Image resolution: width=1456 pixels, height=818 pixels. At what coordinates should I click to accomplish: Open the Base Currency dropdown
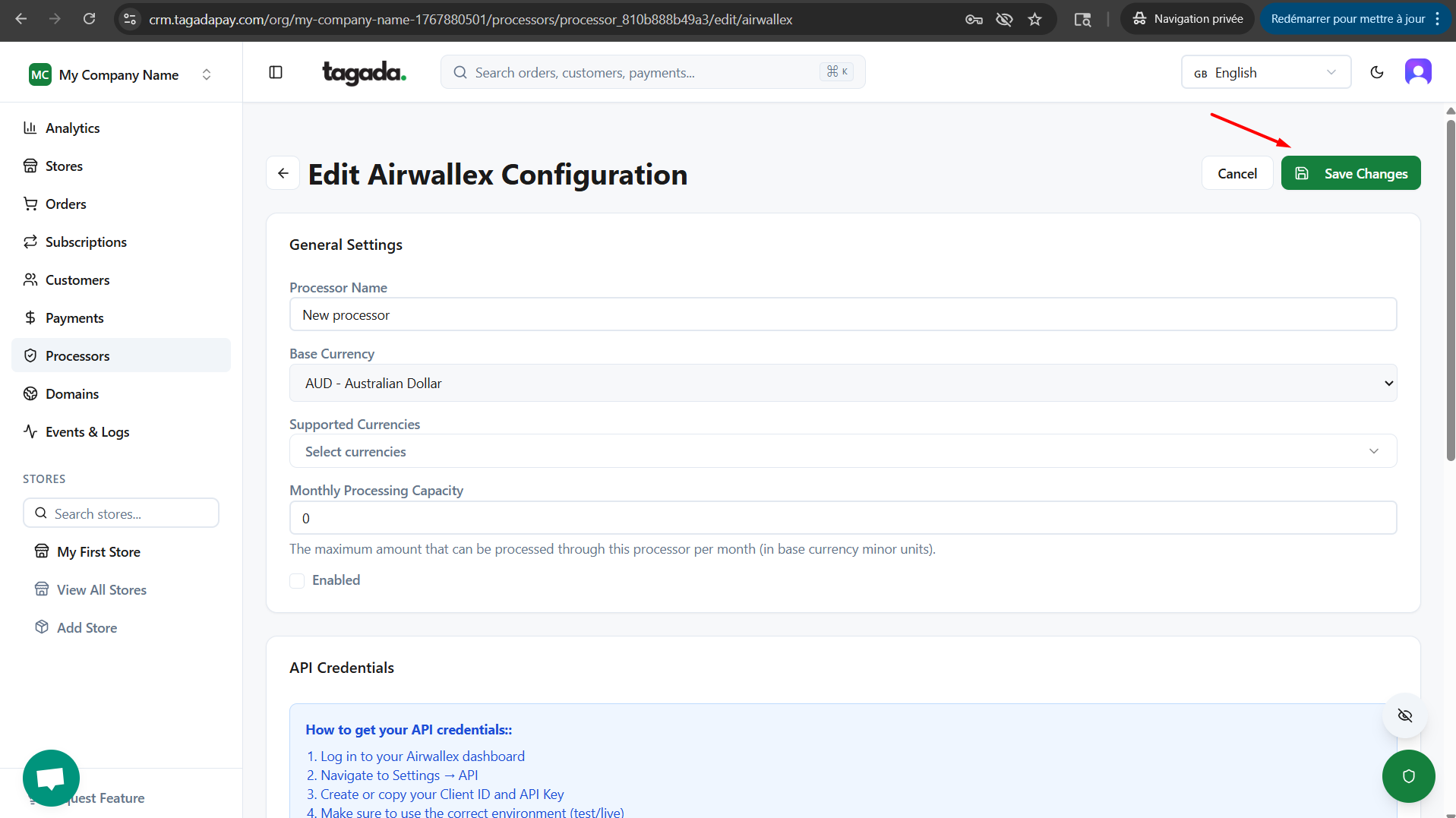pyautogui.click(x=842, y=384)
